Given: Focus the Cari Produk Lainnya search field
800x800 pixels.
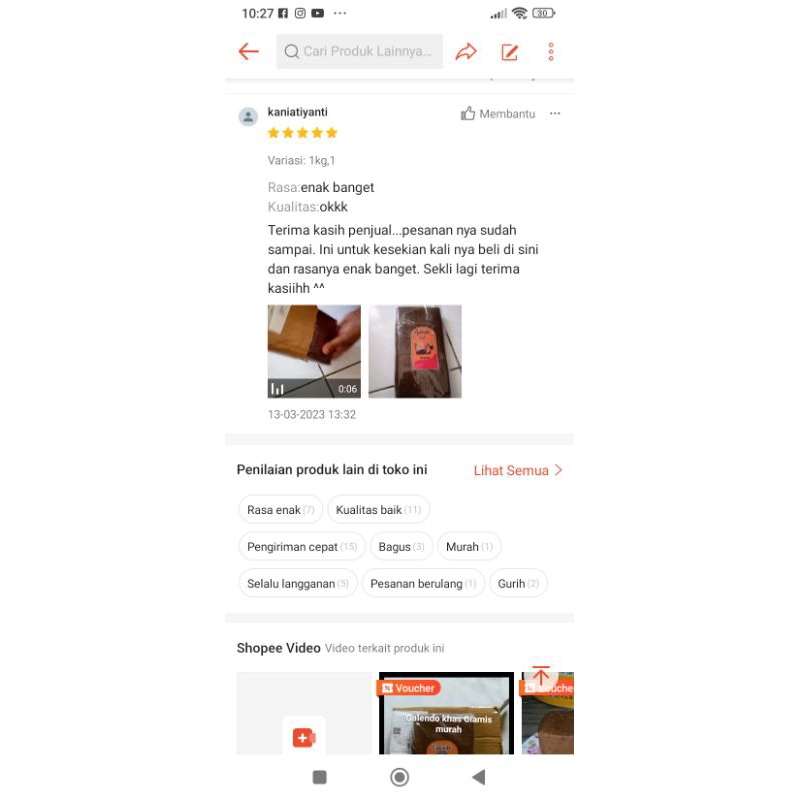Looking at the screenshot, I should [x=360, y=51].
